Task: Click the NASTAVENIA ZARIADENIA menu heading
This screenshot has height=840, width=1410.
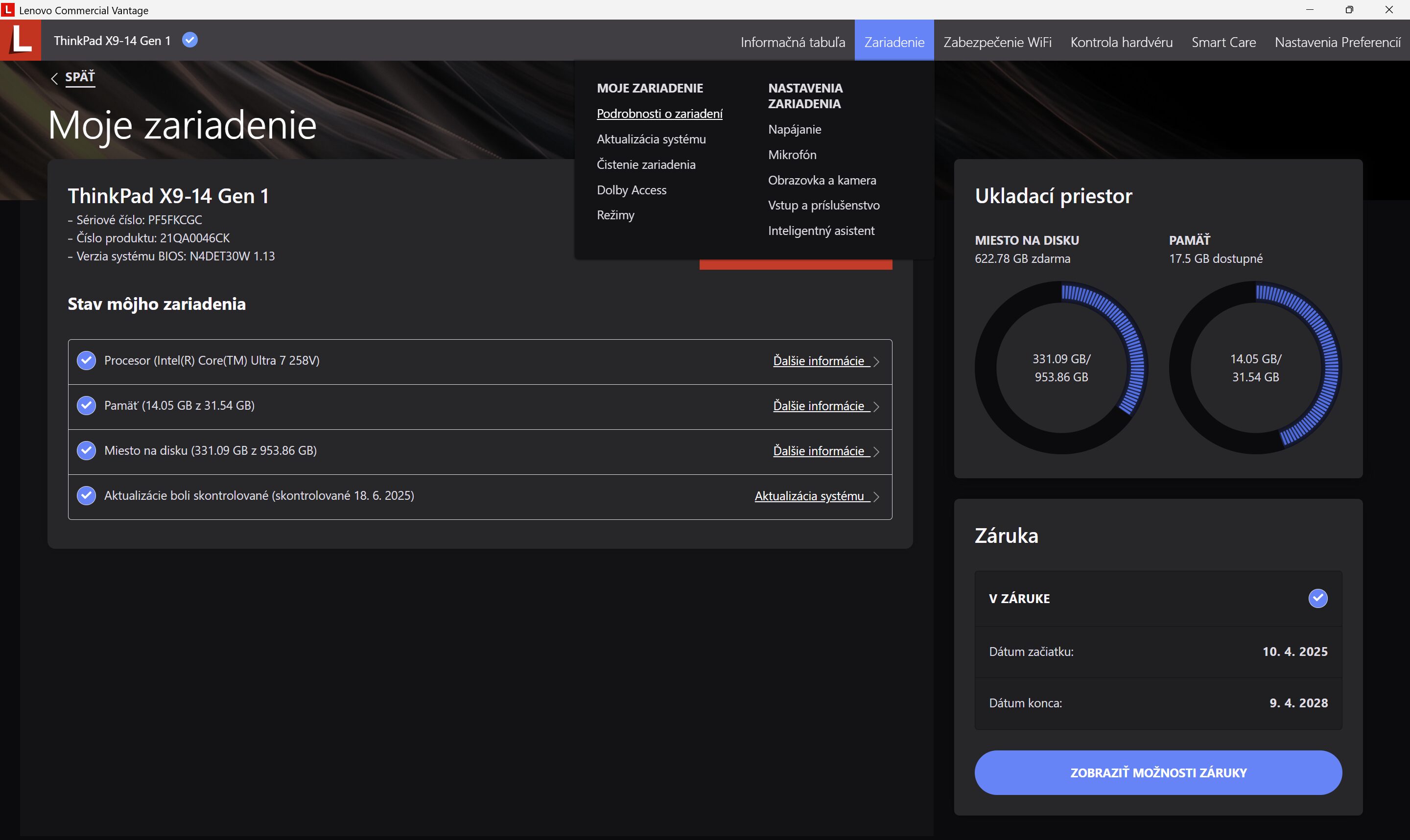Action: tap(805, 95)
